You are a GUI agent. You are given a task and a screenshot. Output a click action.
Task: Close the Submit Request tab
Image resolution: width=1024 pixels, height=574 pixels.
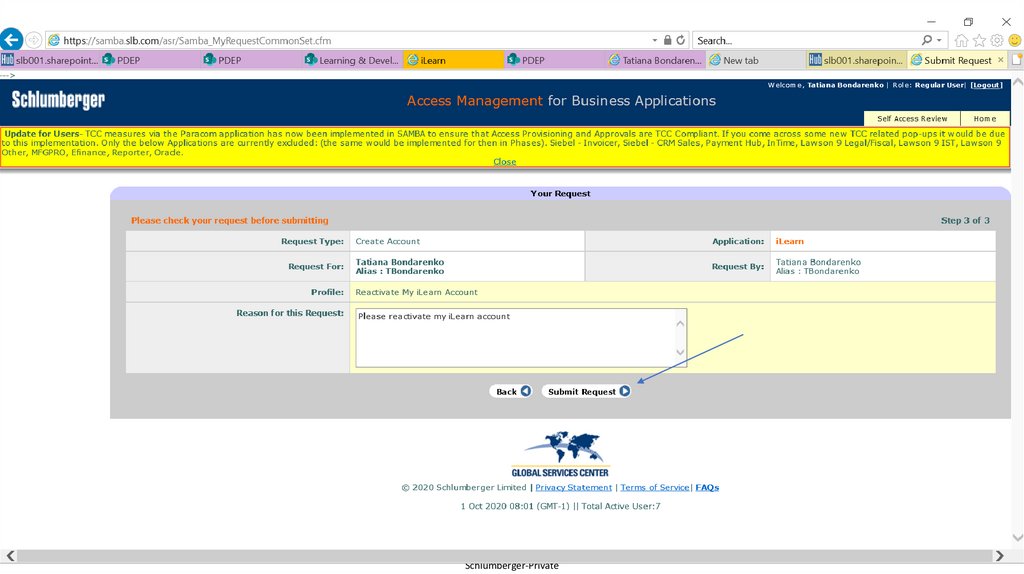coord(1000,59)
